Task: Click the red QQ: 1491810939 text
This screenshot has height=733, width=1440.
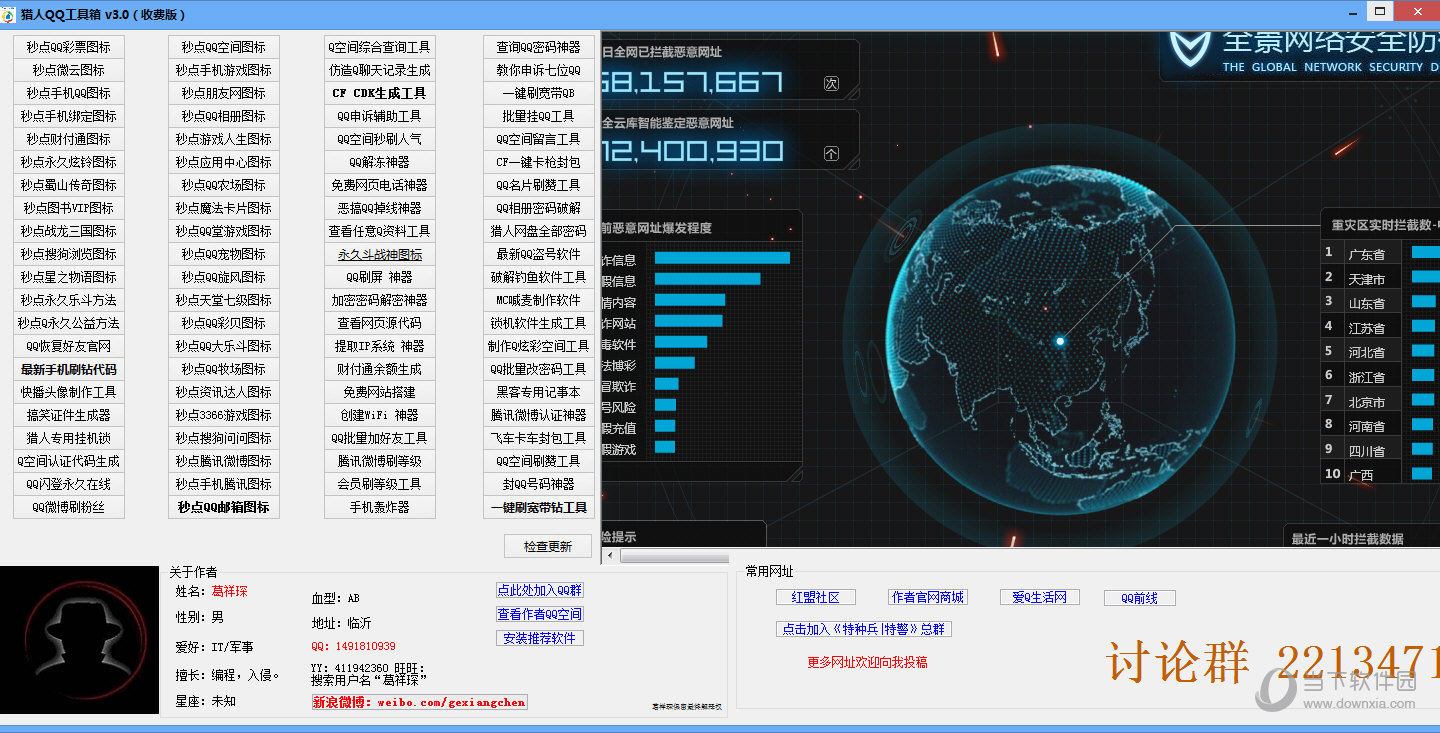Action: [353, 647]
